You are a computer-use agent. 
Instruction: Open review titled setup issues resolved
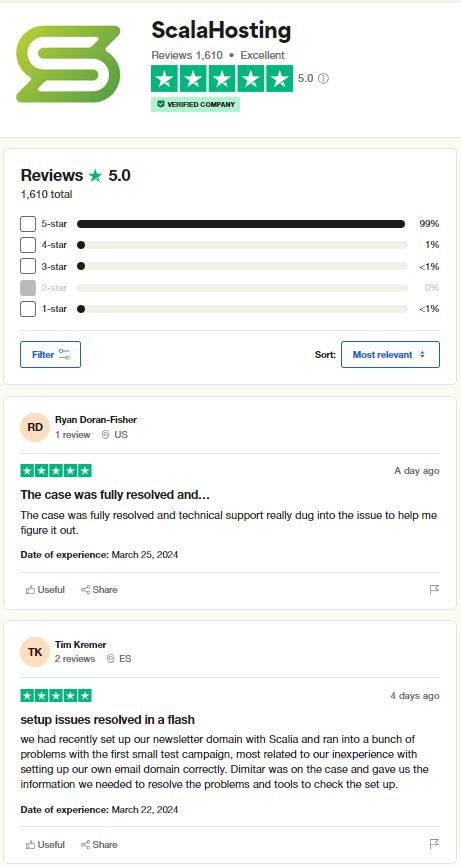[x=108, y=720]
